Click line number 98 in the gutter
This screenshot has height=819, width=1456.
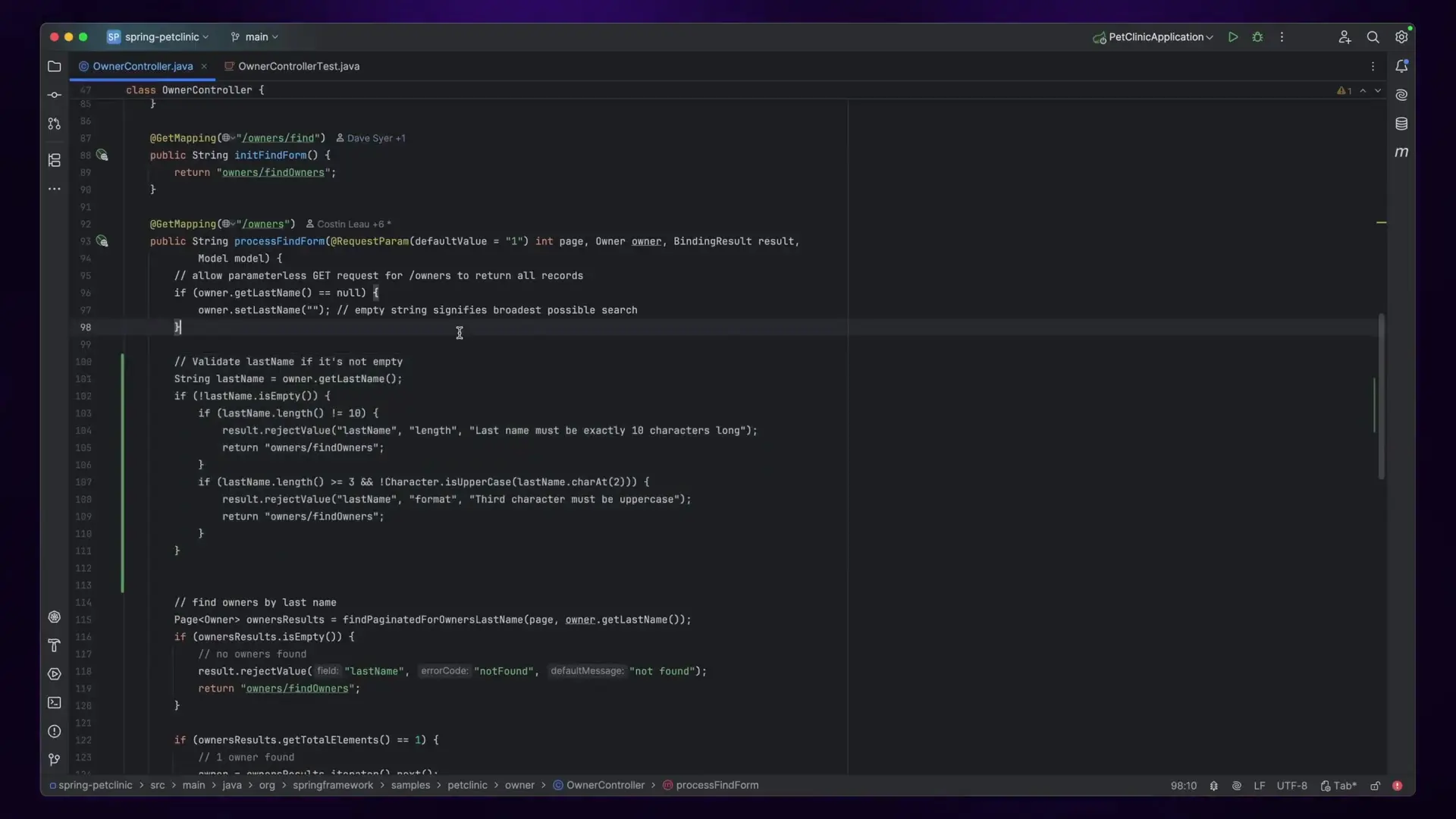pyautogui.click(x=85, y=328)
